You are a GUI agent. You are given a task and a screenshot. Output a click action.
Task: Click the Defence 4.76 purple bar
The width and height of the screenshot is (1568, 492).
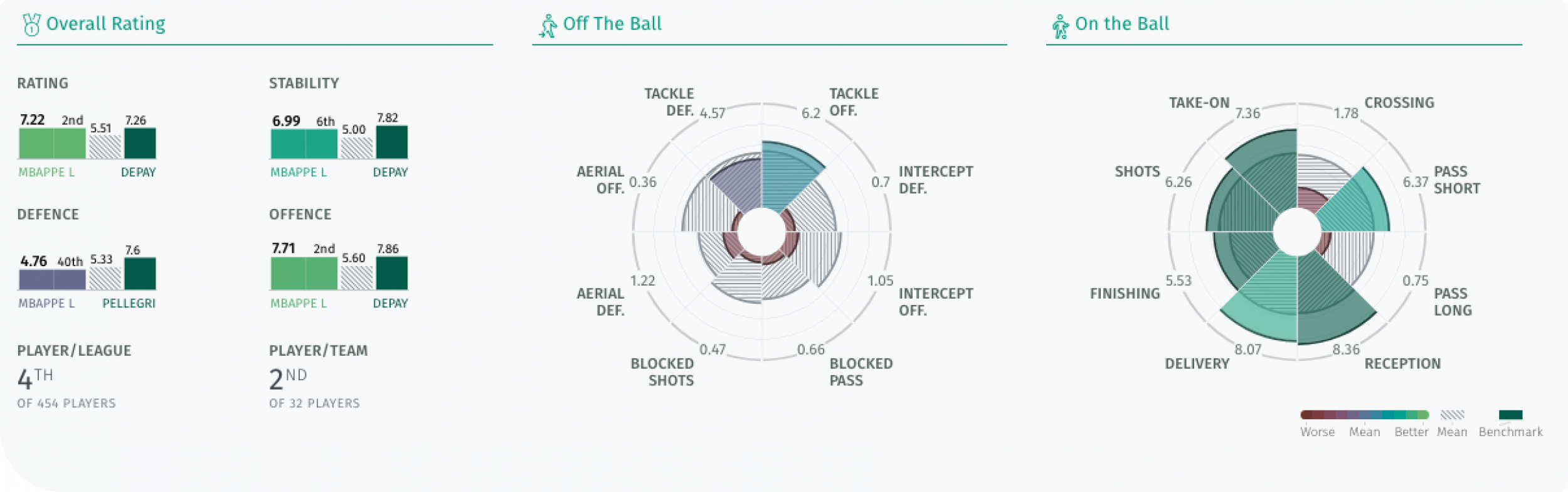pyautogui.click(x=52, y=280)
